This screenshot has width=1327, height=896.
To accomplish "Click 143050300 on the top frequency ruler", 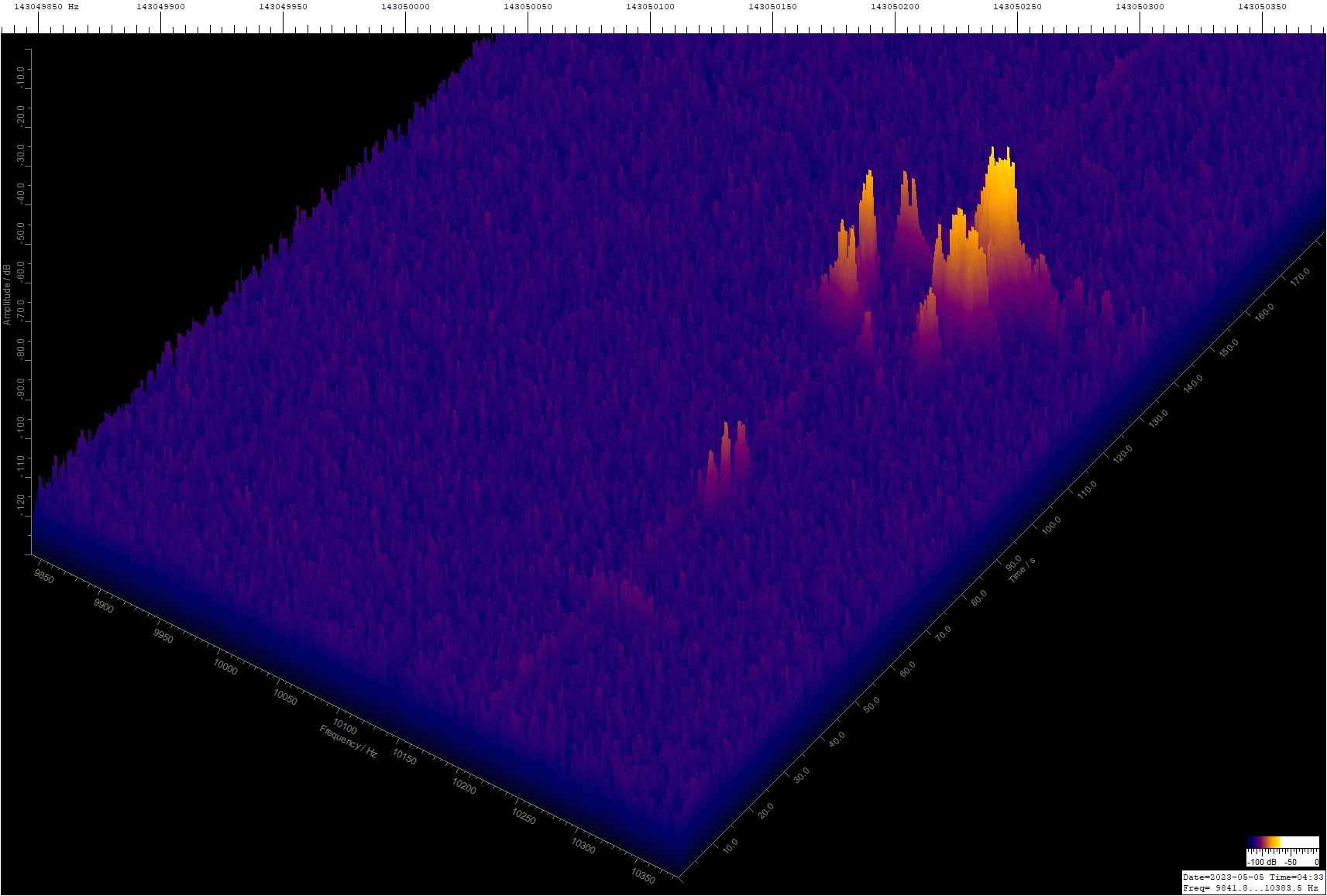I will point(1140,6).
